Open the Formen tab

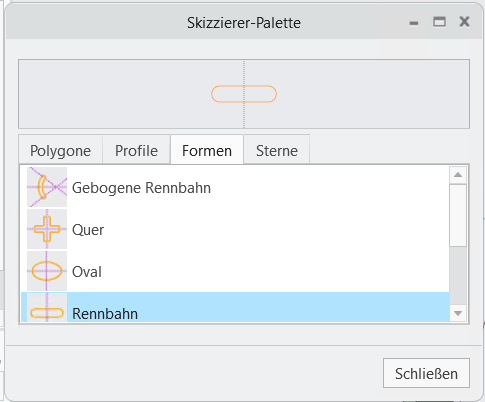coord(207,150)
